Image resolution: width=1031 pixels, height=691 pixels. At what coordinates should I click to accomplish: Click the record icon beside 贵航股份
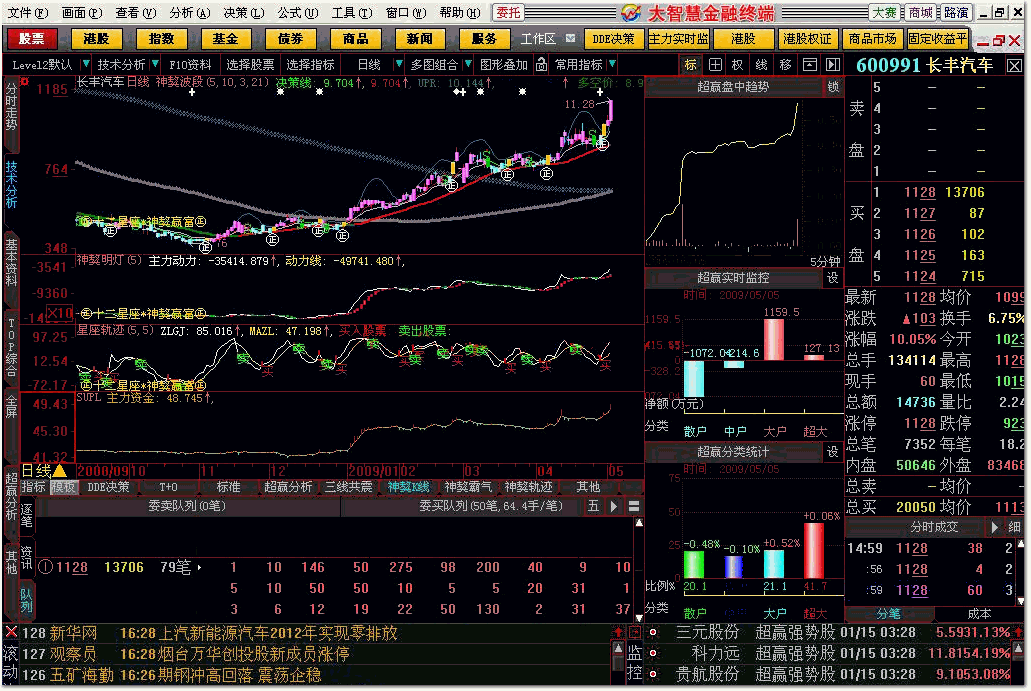pos(653,674)
